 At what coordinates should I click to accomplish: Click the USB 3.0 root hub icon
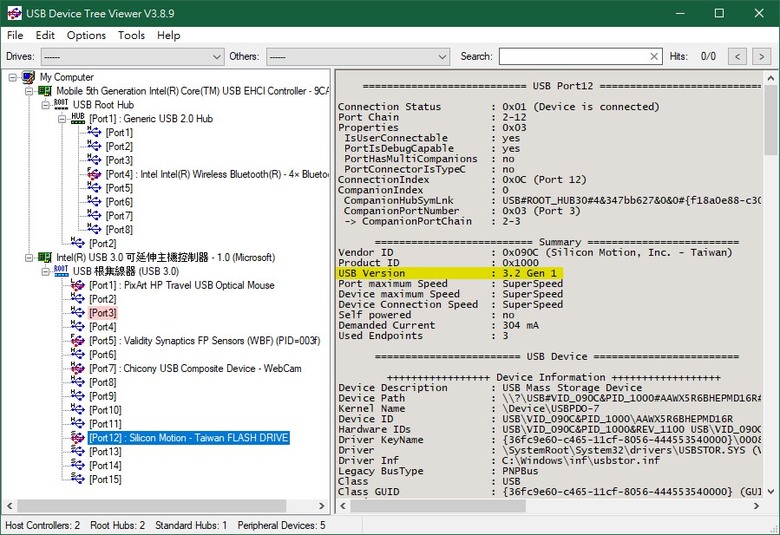click(x=61, y=271)
